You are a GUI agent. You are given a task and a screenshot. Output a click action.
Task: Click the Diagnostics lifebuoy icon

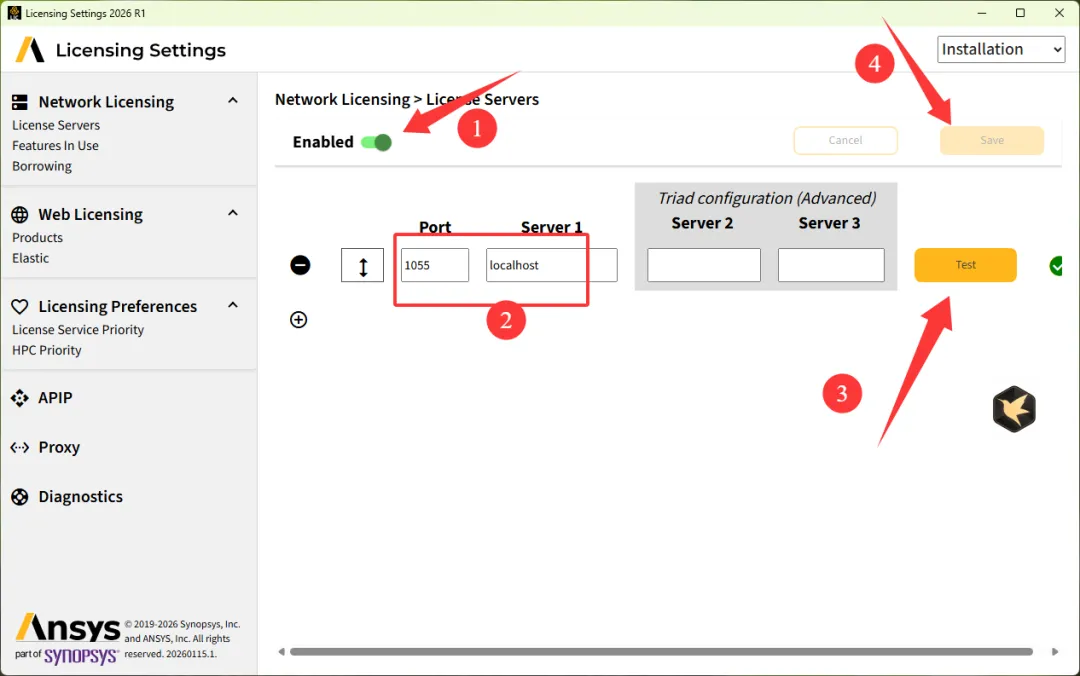tap(20, 497)
